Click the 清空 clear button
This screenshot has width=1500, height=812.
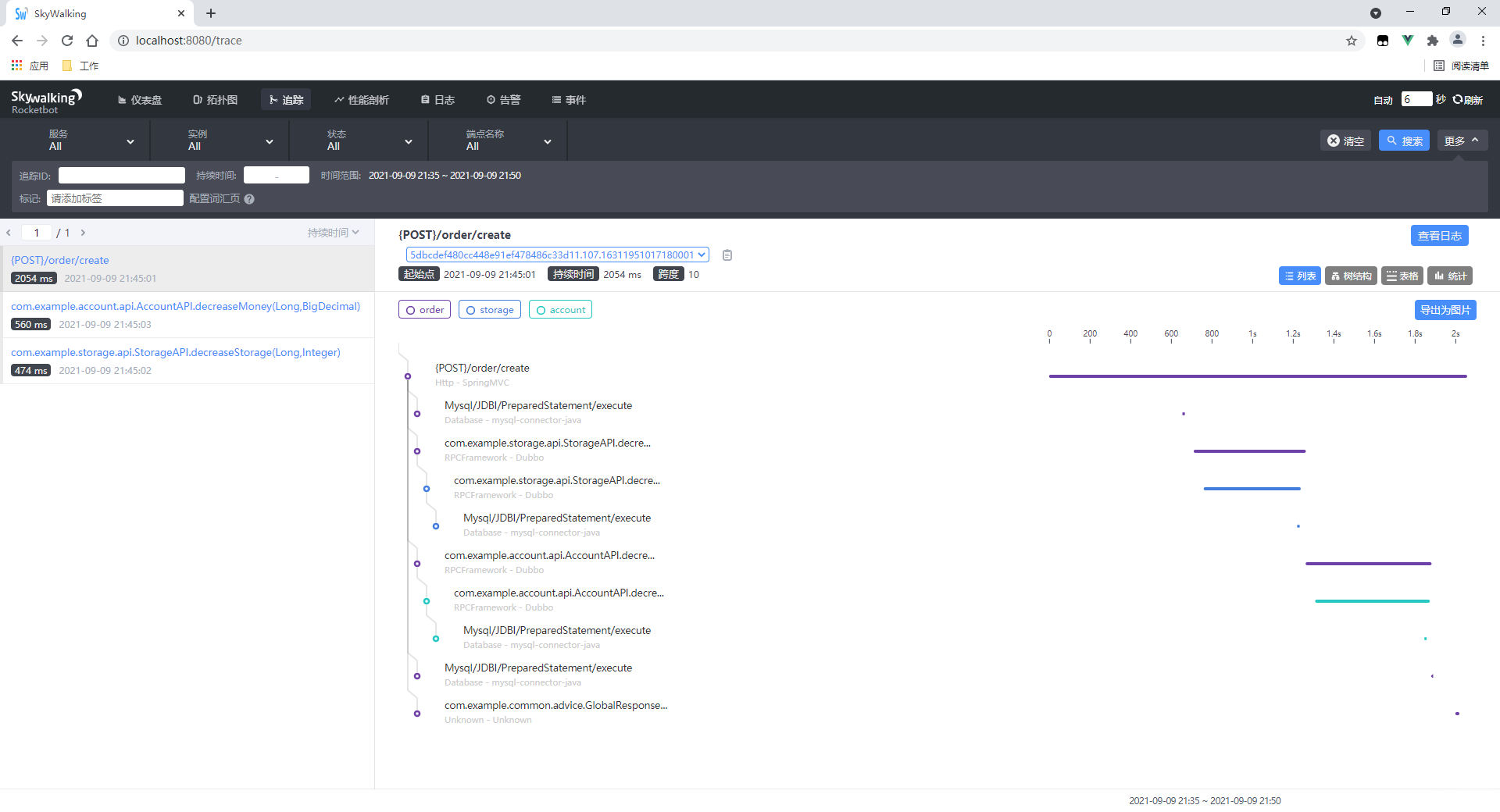click(x=1346, y=141)
